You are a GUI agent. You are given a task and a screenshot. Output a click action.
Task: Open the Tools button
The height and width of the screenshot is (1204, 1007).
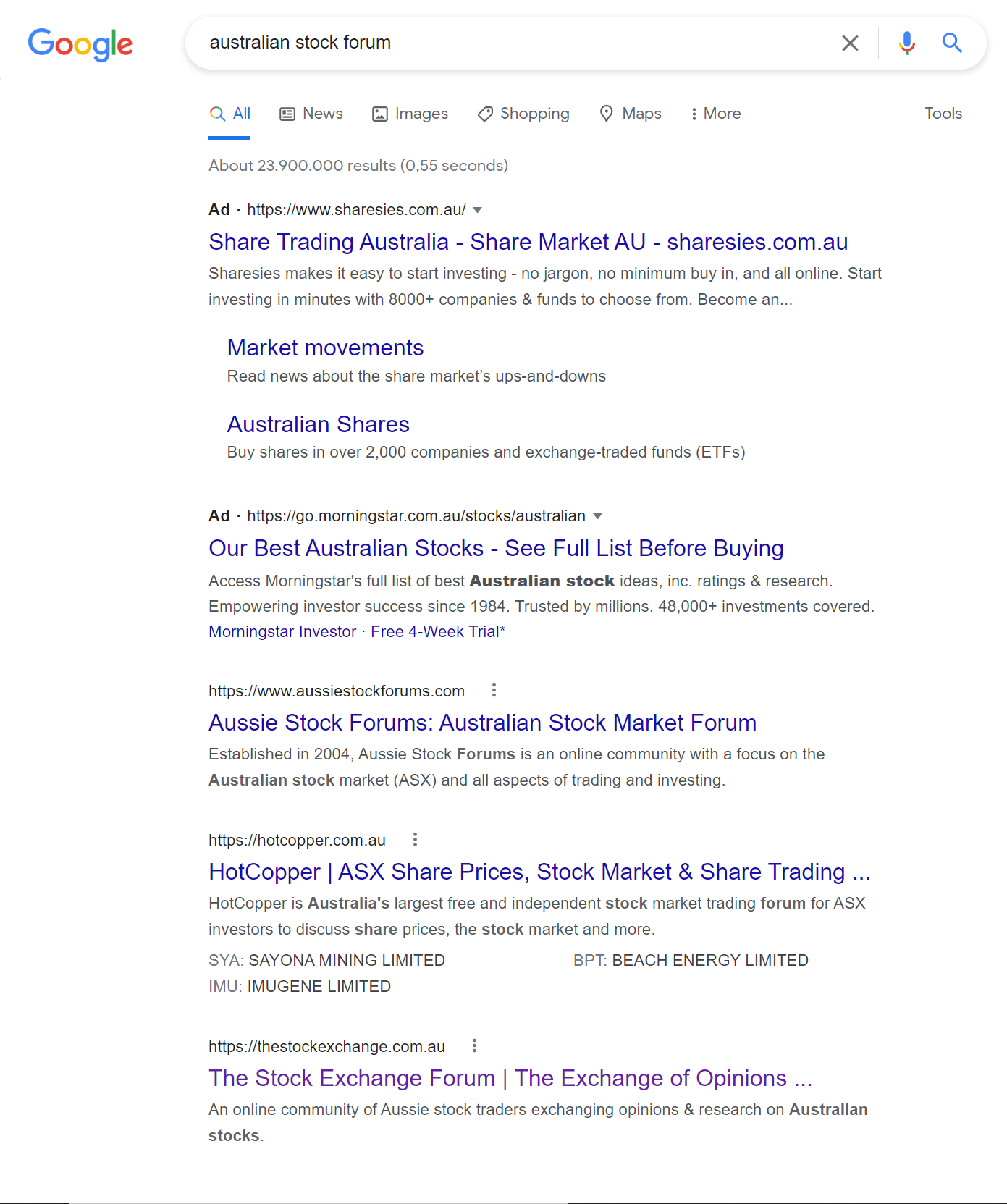943,114
